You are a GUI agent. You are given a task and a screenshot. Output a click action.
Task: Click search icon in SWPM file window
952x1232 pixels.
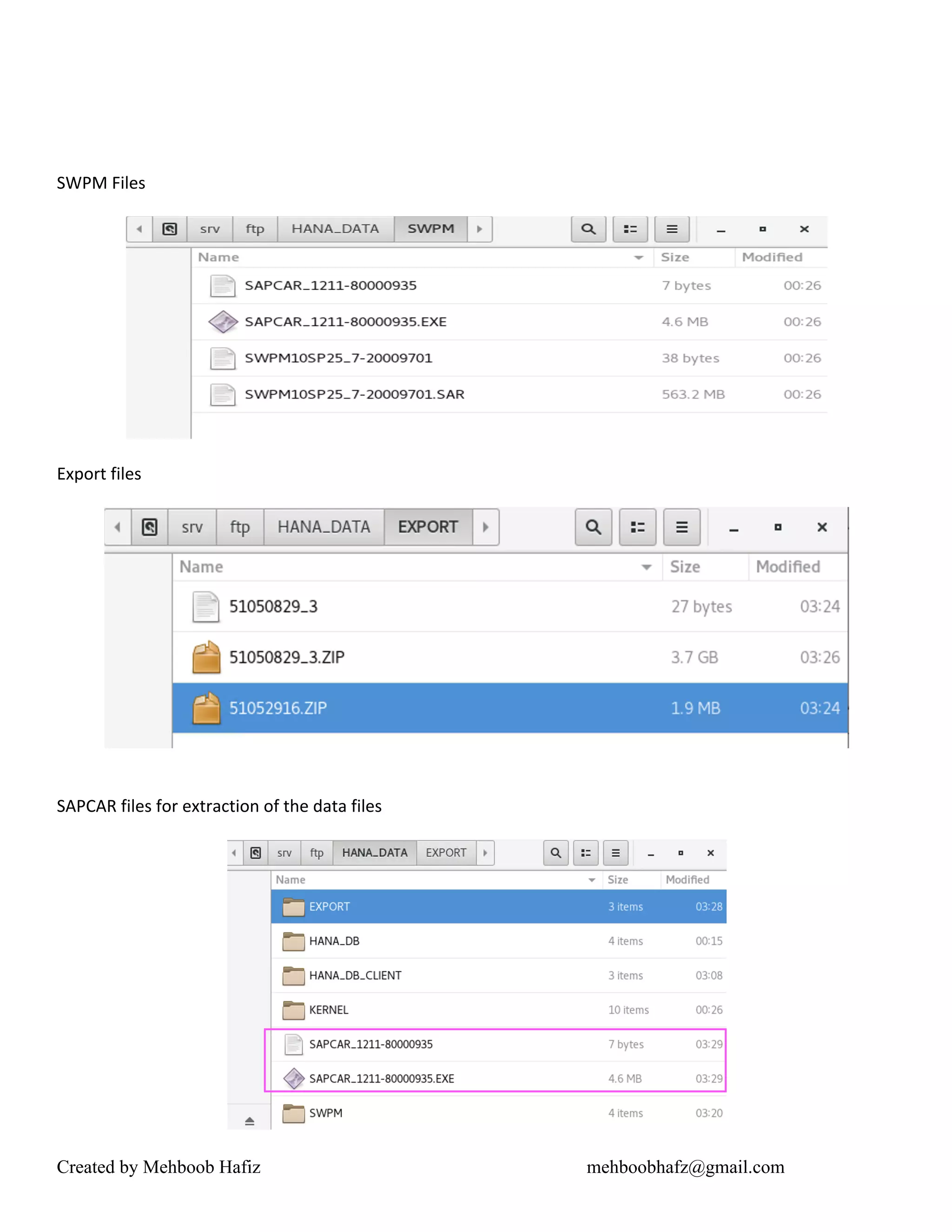tap(588, 229)
